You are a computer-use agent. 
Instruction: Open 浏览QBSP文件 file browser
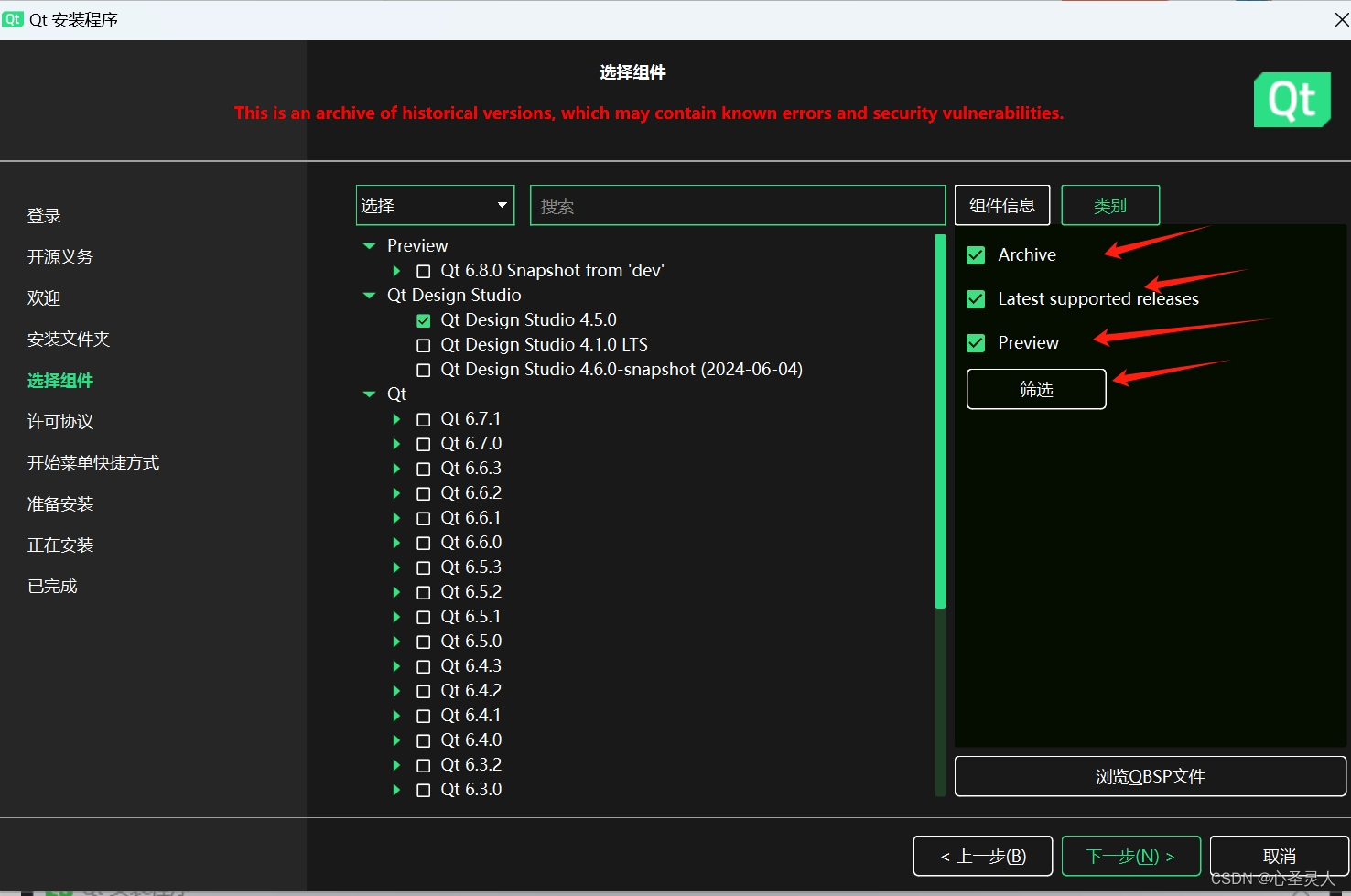click(1149, 775)
